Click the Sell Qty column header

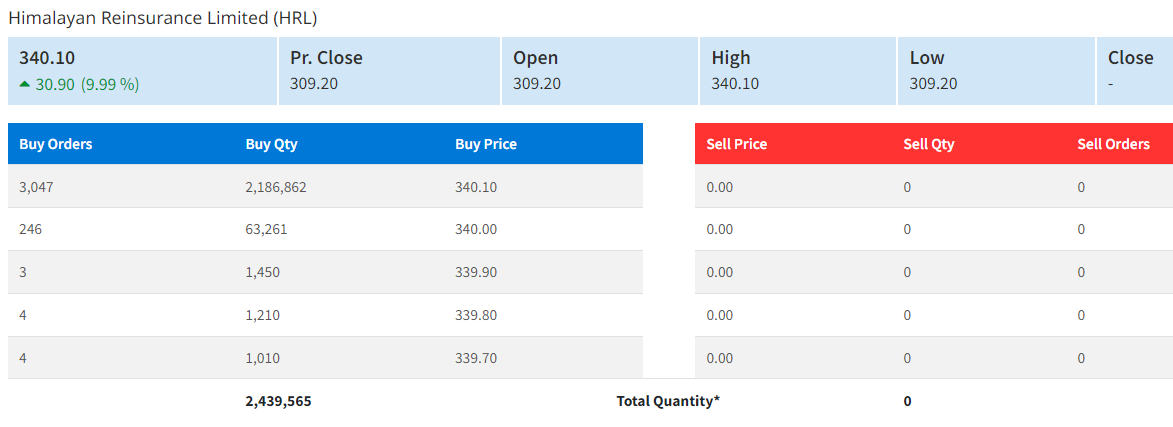tap(929, 144)
